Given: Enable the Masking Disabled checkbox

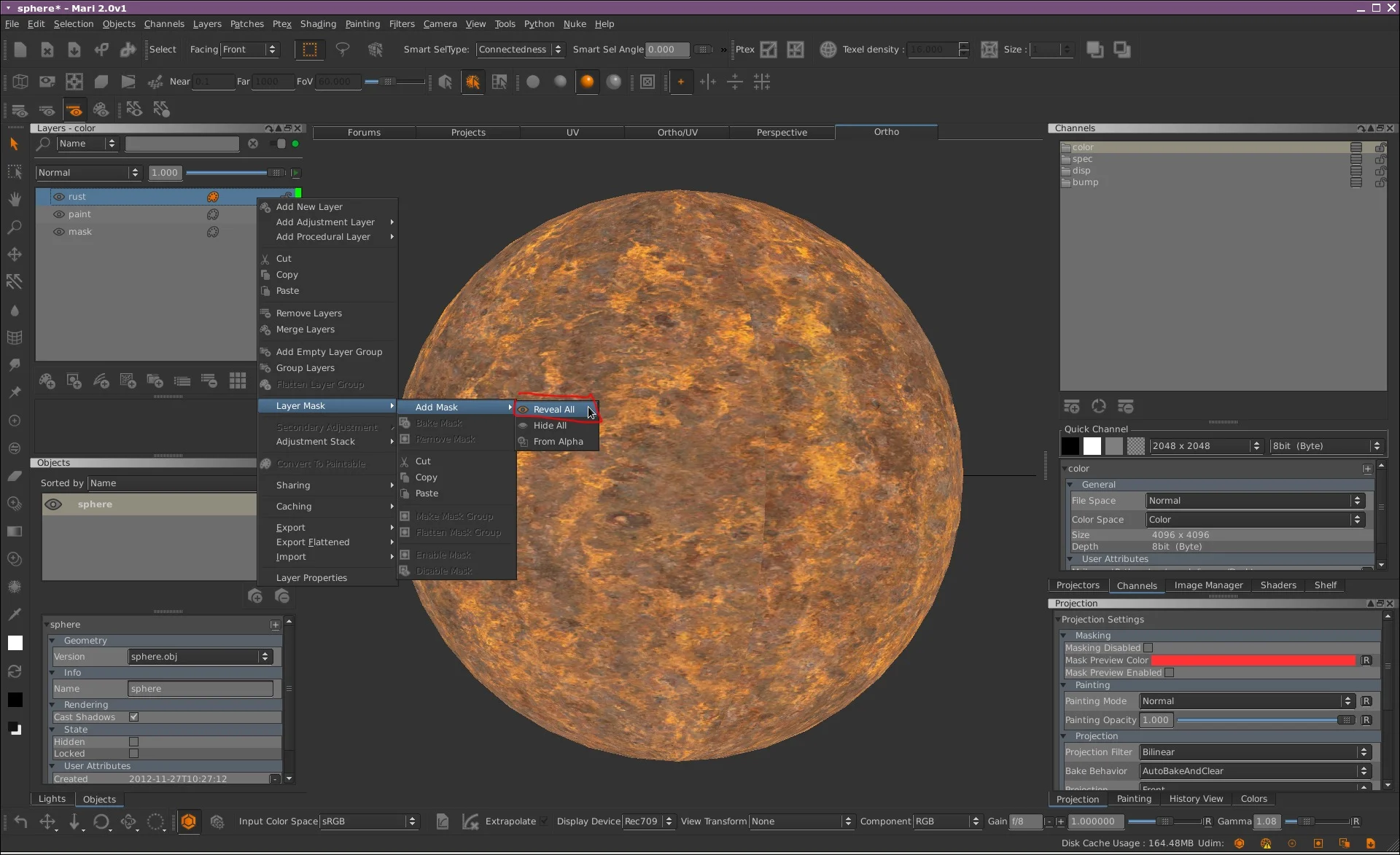Looking at the screenshot, I should click(1148, 648).
